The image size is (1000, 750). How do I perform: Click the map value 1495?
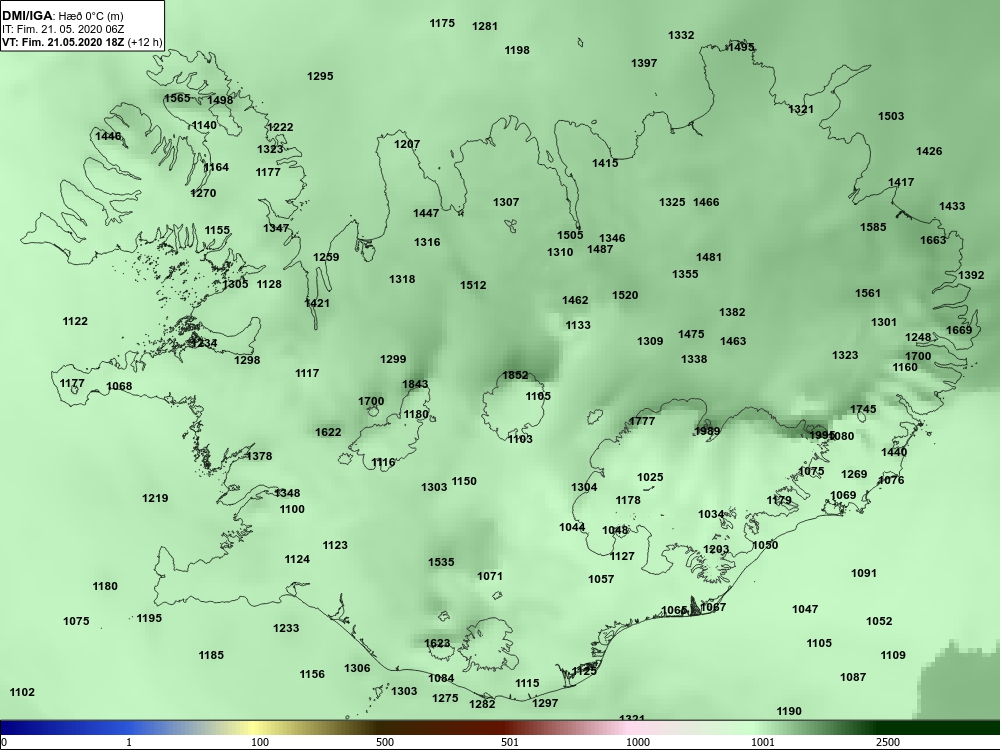[x=740, y=47]
